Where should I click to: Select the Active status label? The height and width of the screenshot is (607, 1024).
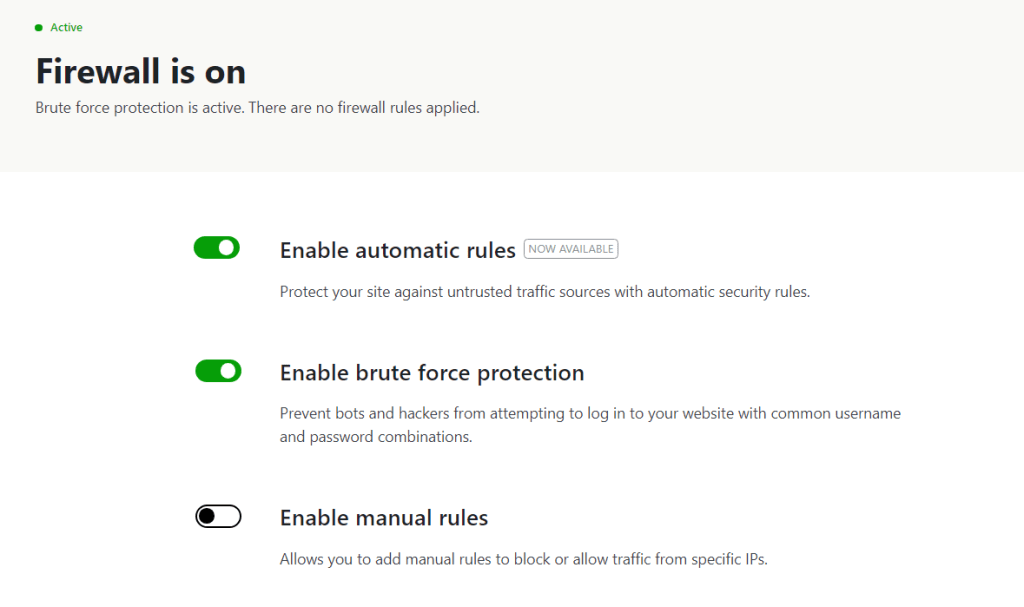[x=66, y=27]
